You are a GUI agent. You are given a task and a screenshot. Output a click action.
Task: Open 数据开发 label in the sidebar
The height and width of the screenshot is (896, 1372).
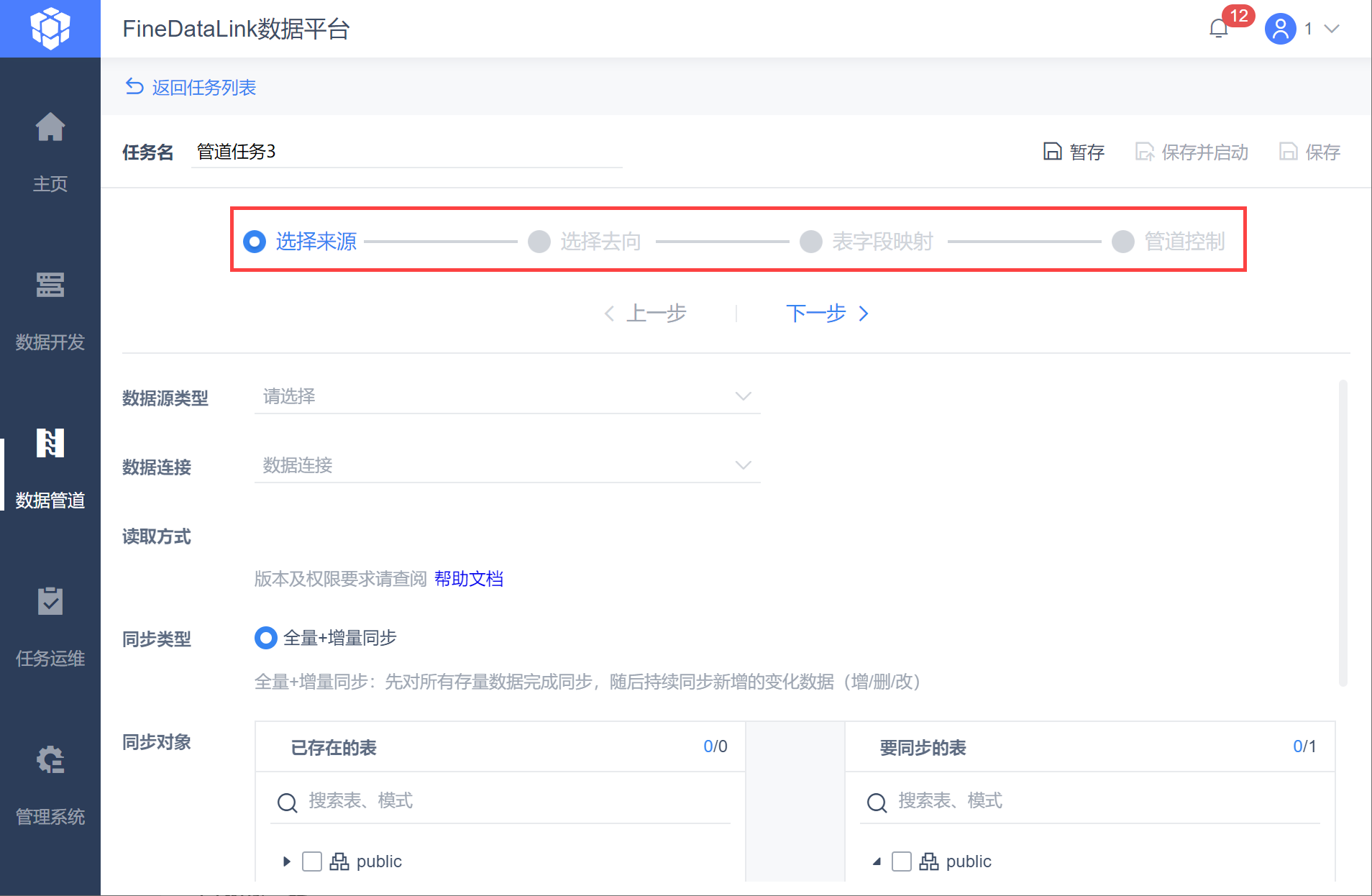(50, 342)
